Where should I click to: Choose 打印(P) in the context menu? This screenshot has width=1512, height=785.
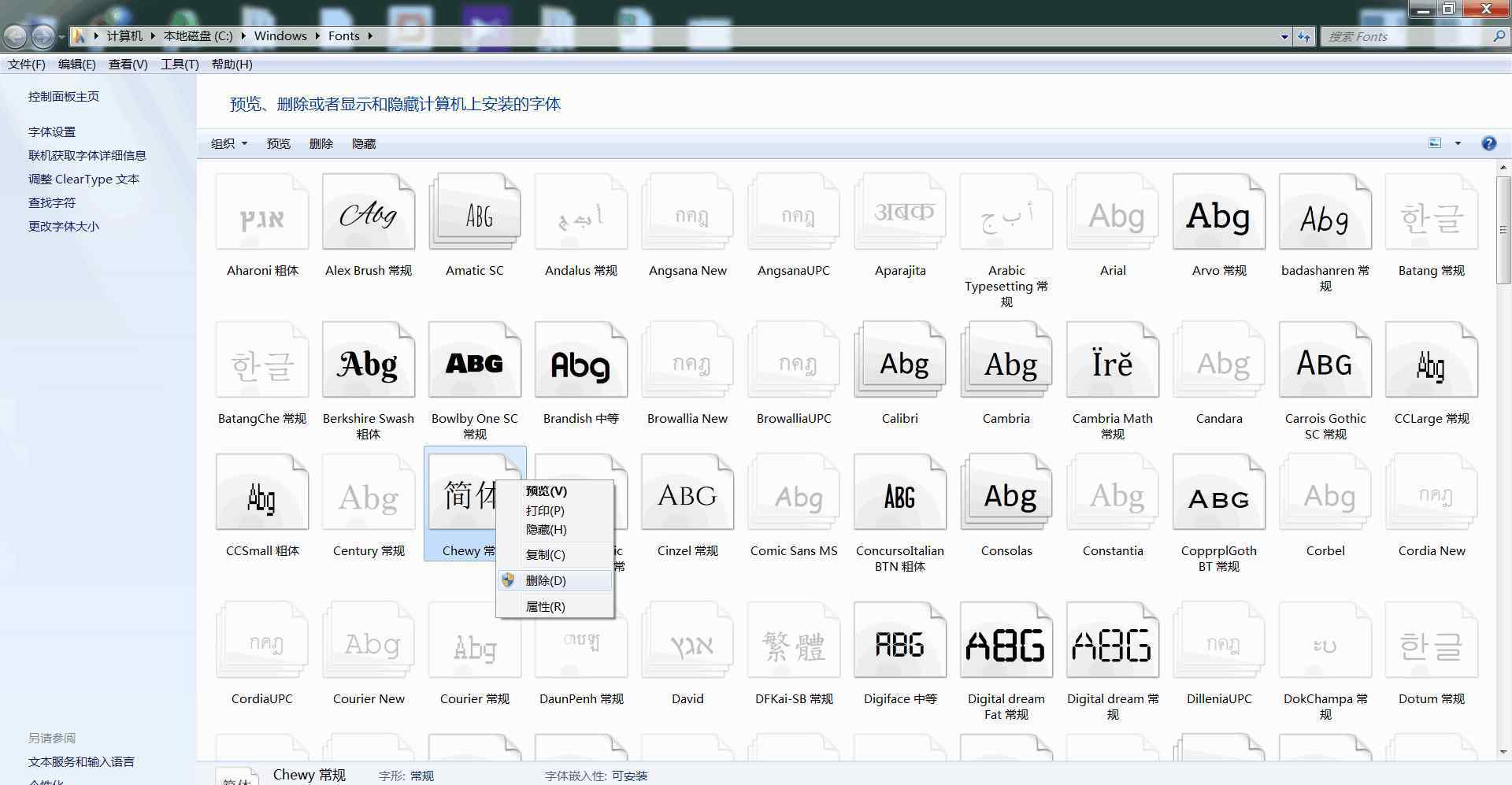555,510
